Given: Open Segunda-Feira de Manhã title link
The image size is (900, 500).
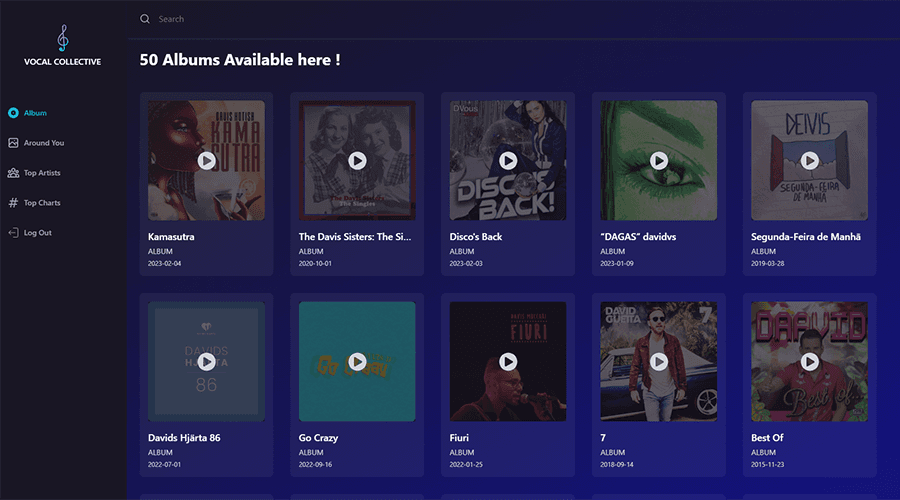Looking at the screenshot, I should [806, 237].
